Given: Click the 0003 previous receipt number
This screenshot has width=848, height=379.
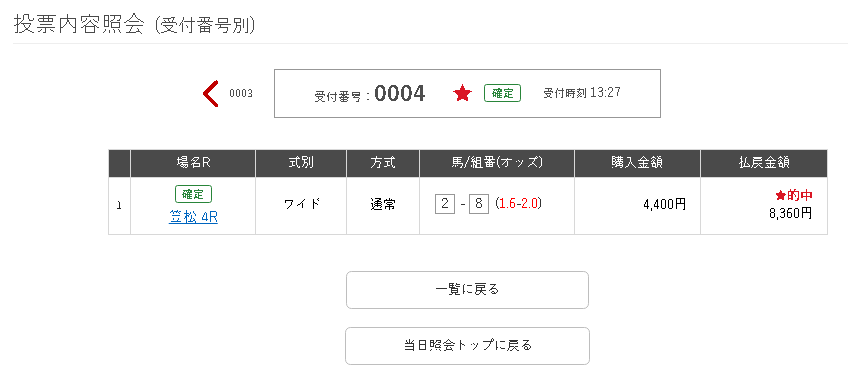Looking at the screenshot, I should pos(241,94).
